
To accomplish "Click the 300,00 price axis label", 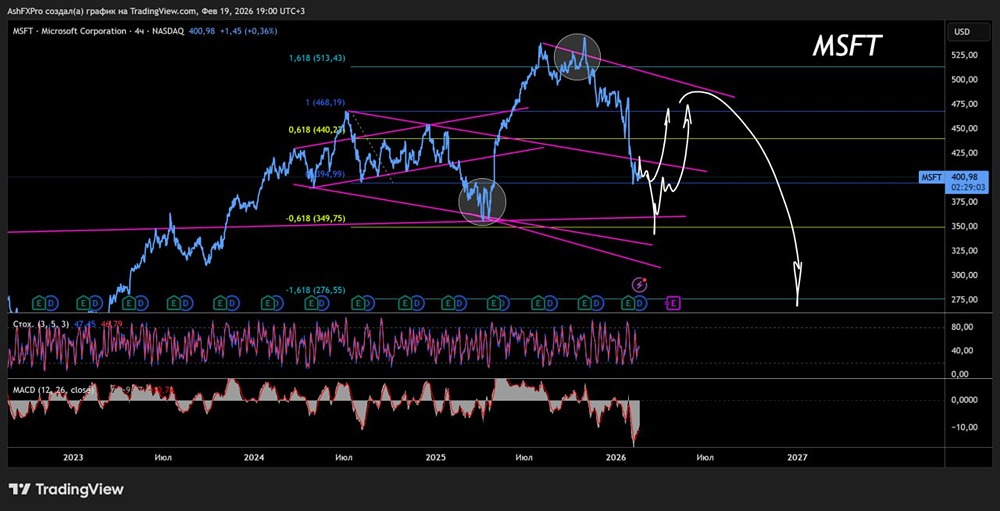I will (964, 276).
